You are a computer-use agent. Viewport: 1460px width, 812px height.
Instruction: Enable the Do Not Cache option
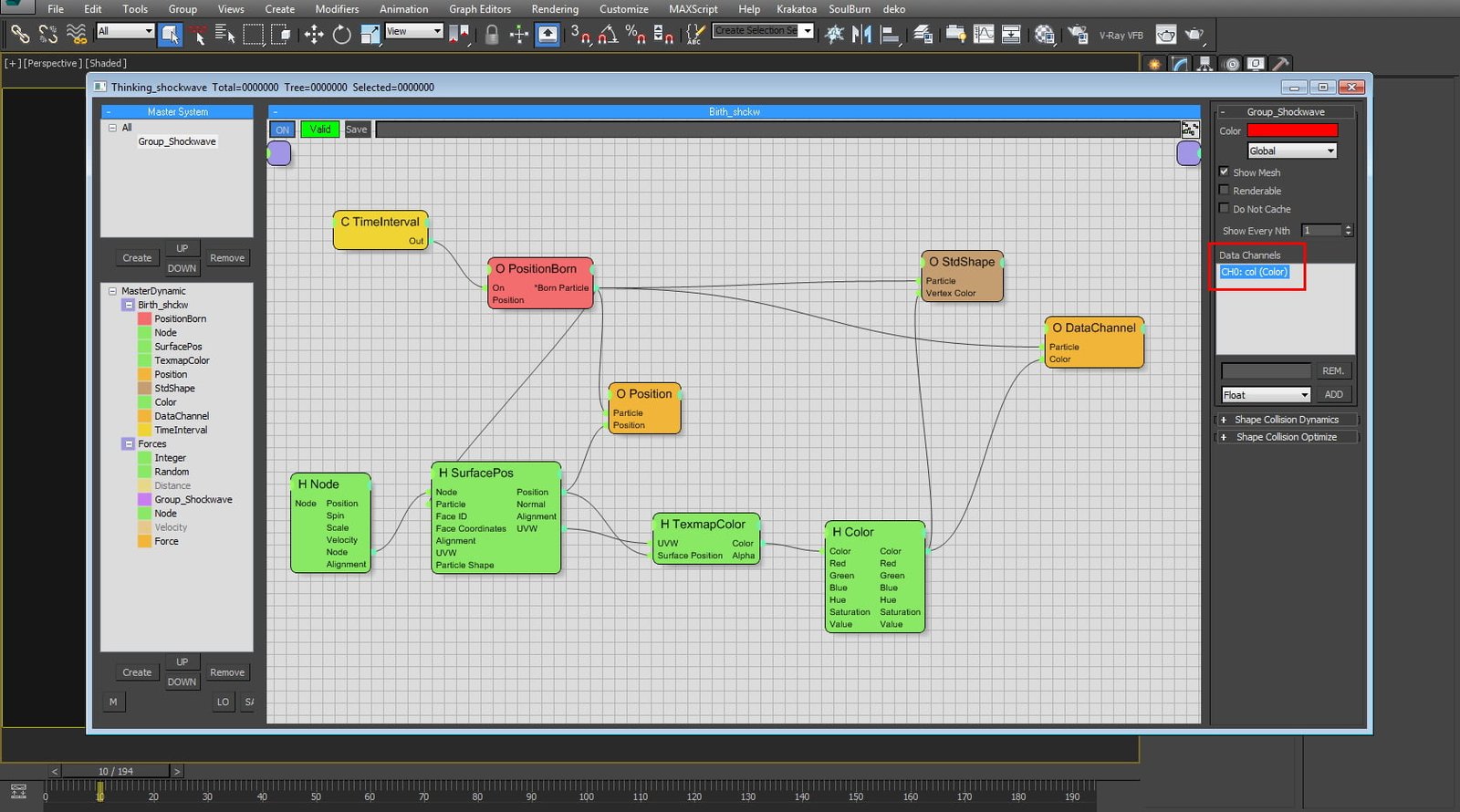1225,208
